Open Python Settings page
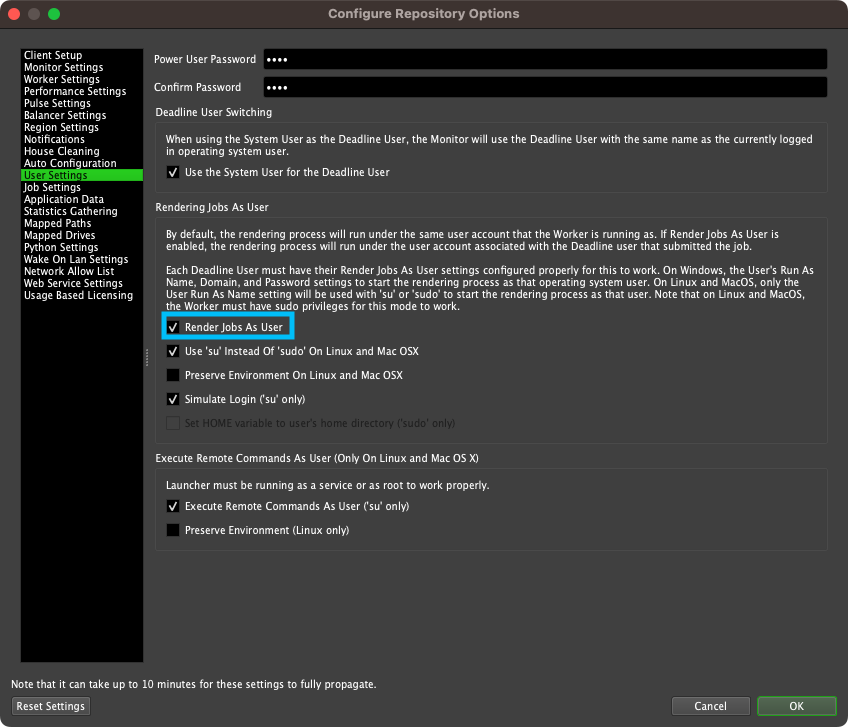This screenshot has height=727, width=848. (82, 247)
